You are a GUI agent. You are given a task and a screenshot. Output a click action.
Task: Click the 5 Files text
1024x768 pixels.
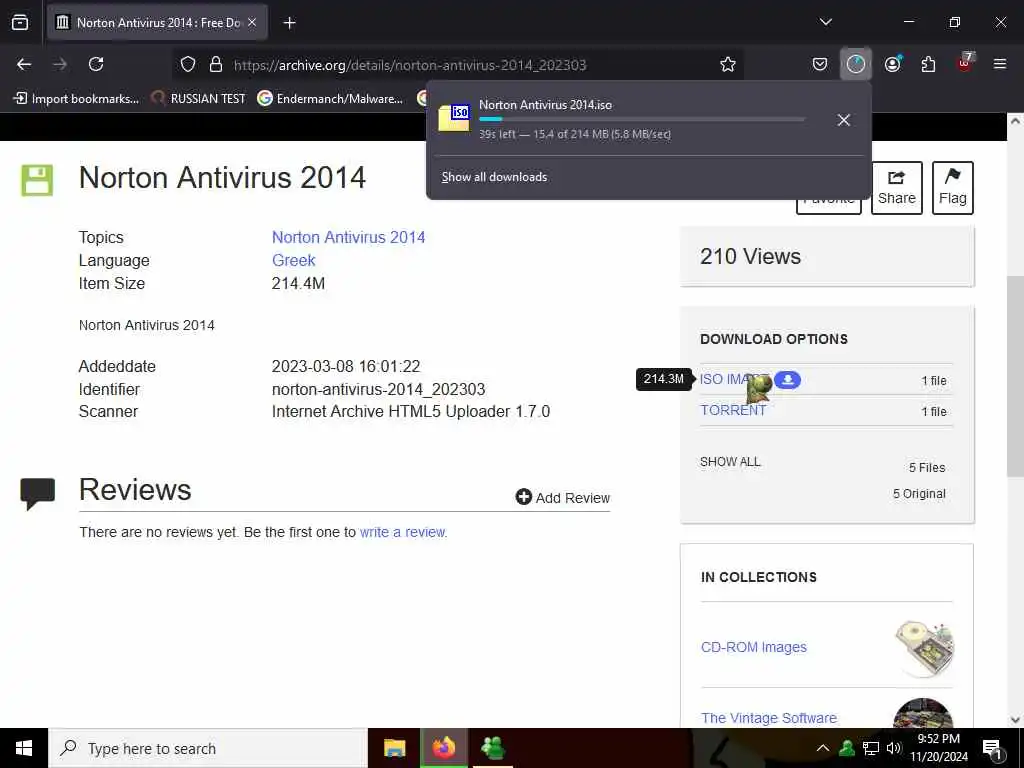click(927, 468)
